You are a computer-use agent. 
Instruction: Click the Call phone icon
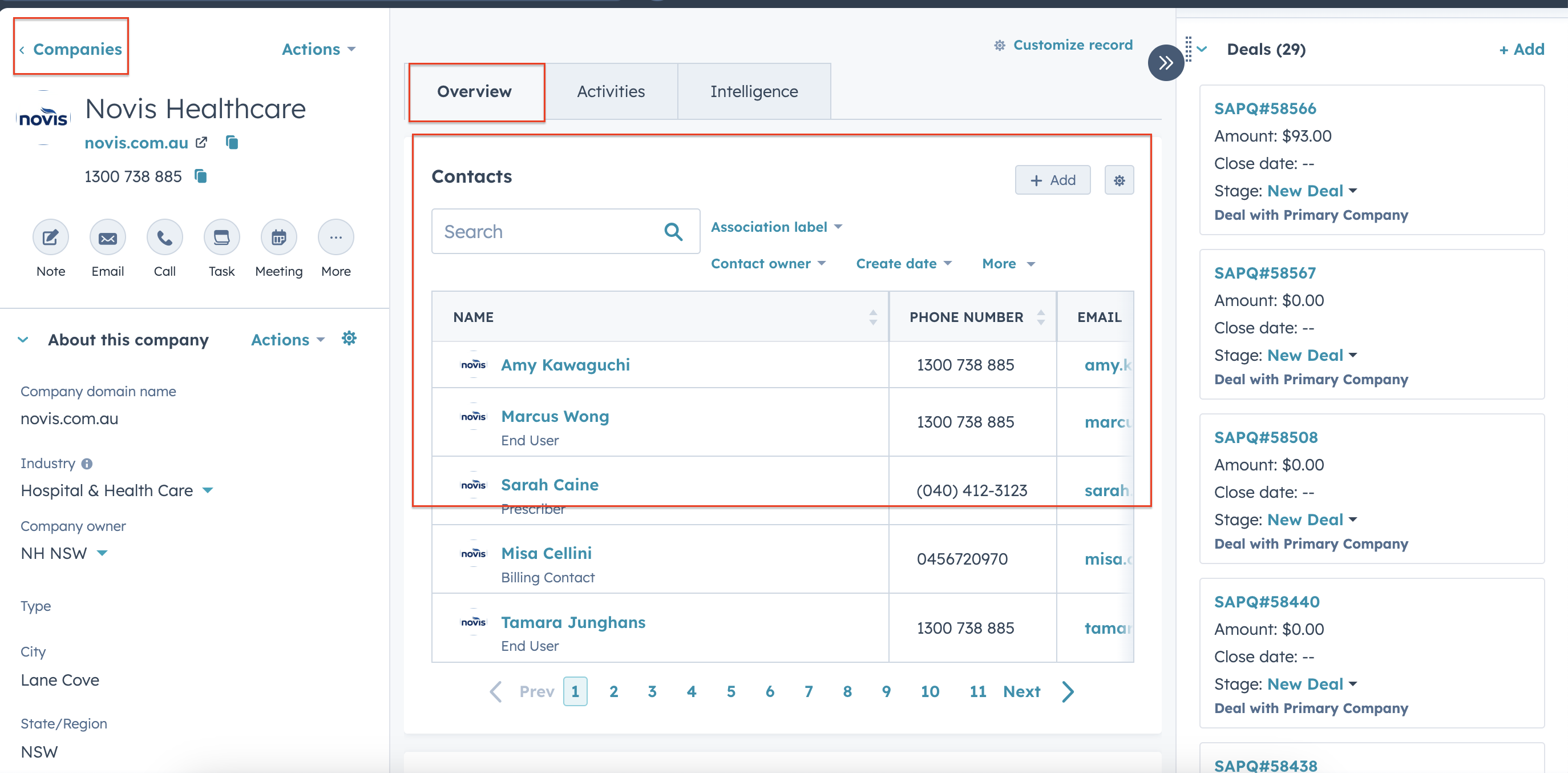pyautogui.click(x=164, y=237)
